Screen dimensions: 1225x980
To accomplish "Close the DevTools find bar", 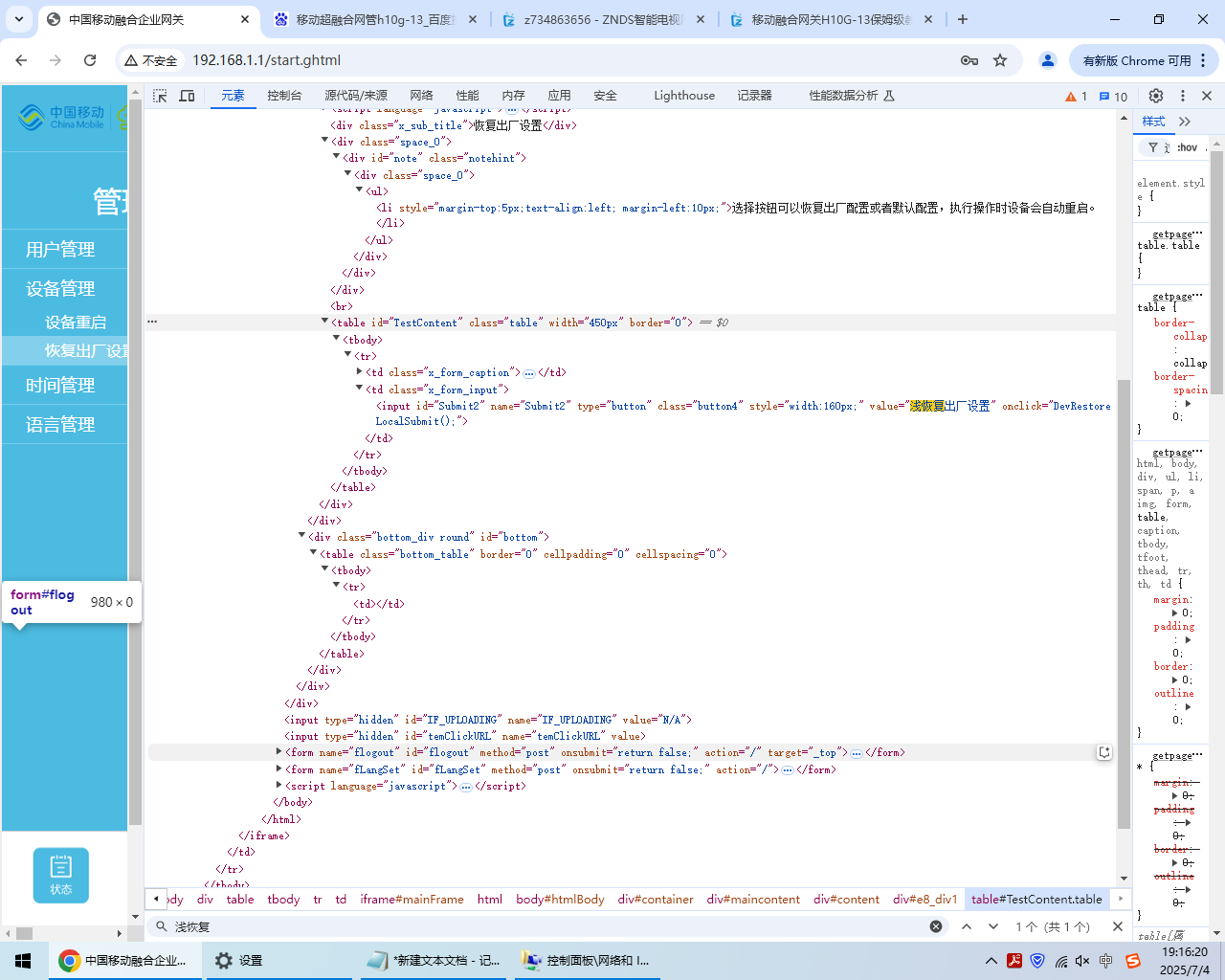I will 1118,926.
